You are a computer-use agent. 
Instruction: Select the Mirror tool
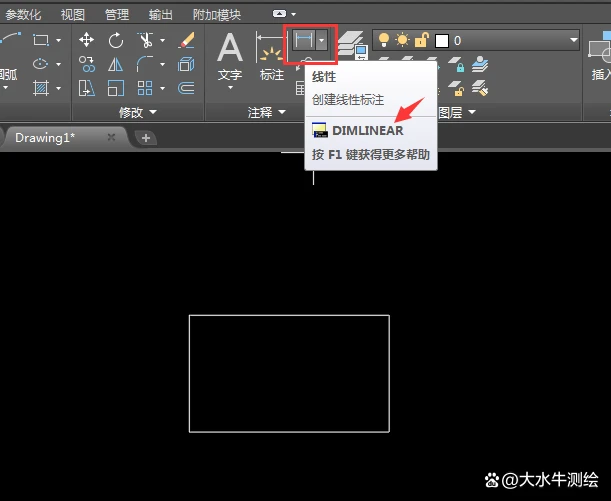pyautogui.click(x=115, y=64)
